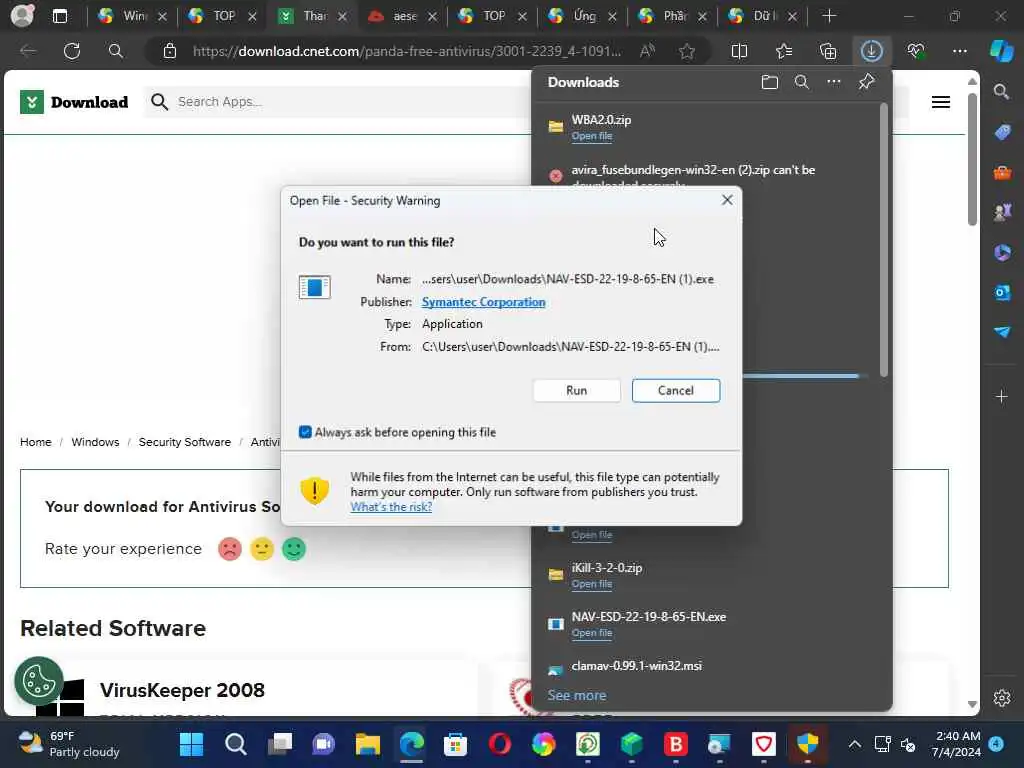The width and height of the screenshot is (1024, 768).
Task: Open Favorites list icon
Action: tap(784, 51)
